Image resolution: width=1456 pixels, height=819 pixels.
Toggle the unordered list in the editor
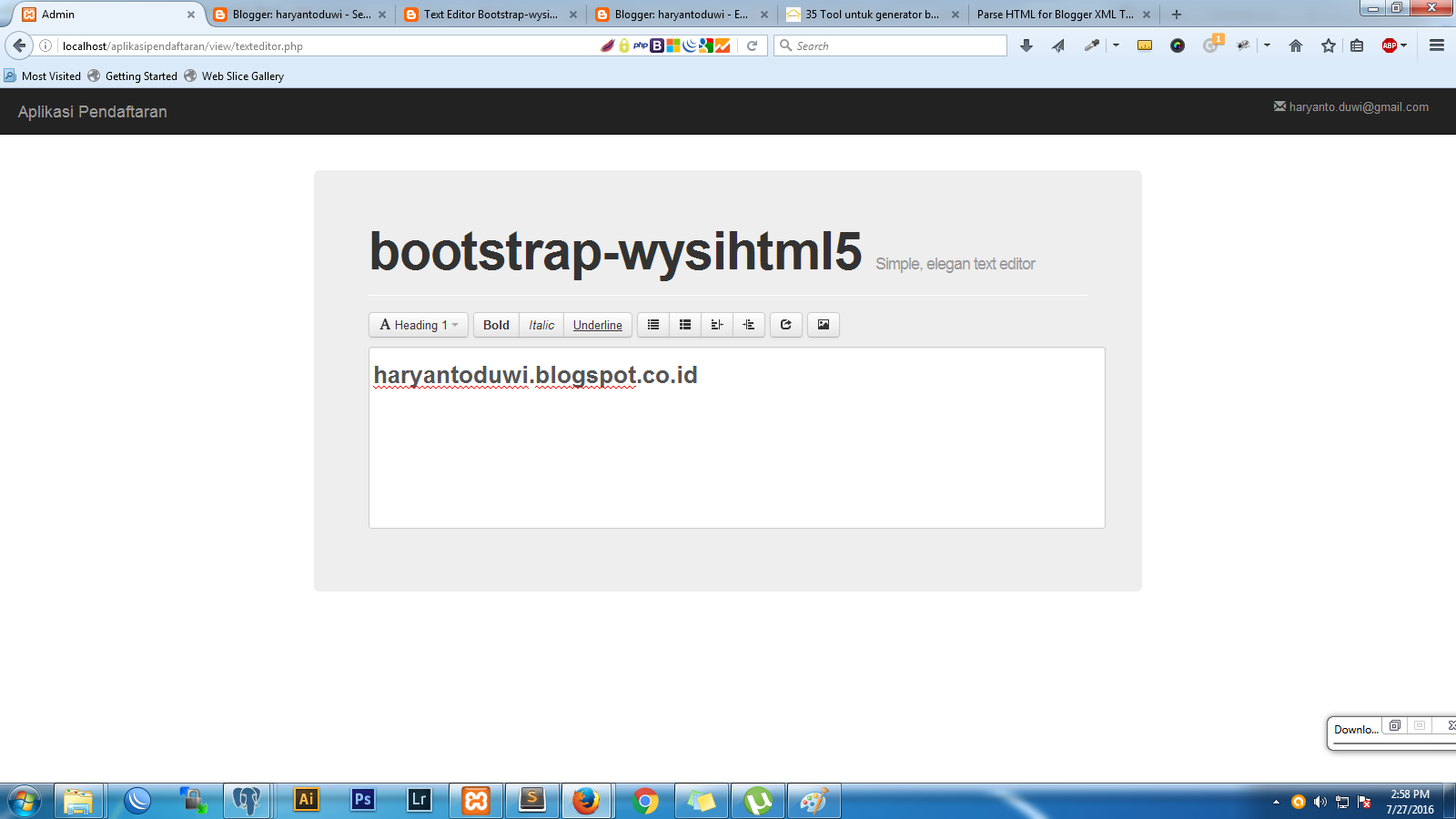pyautogui.click(x=652, y=324)
